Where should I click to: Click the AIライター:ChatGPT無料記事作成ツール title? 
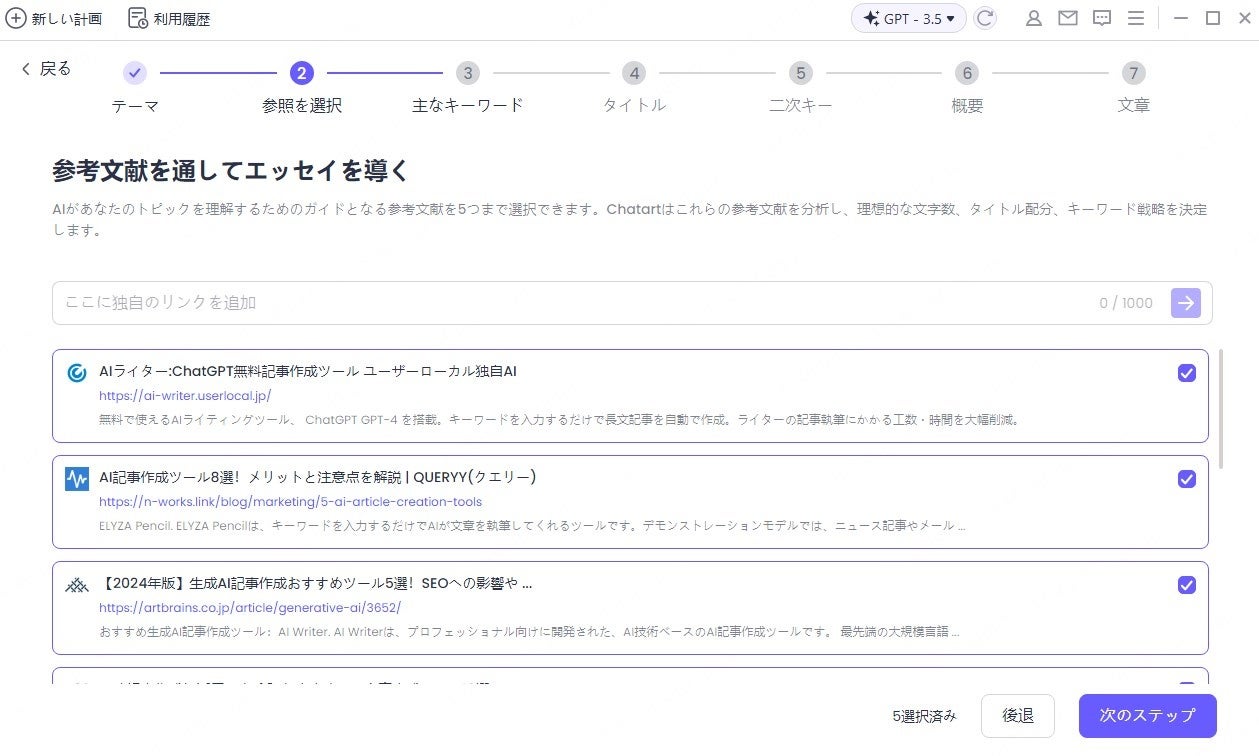tap(308, 371)
